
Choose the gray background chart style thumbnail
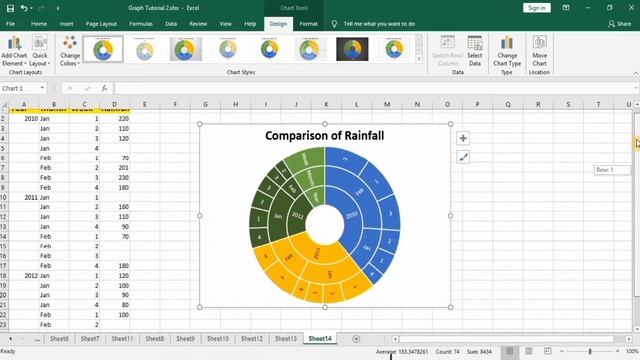pyautogui.click(x=186, y=49)
